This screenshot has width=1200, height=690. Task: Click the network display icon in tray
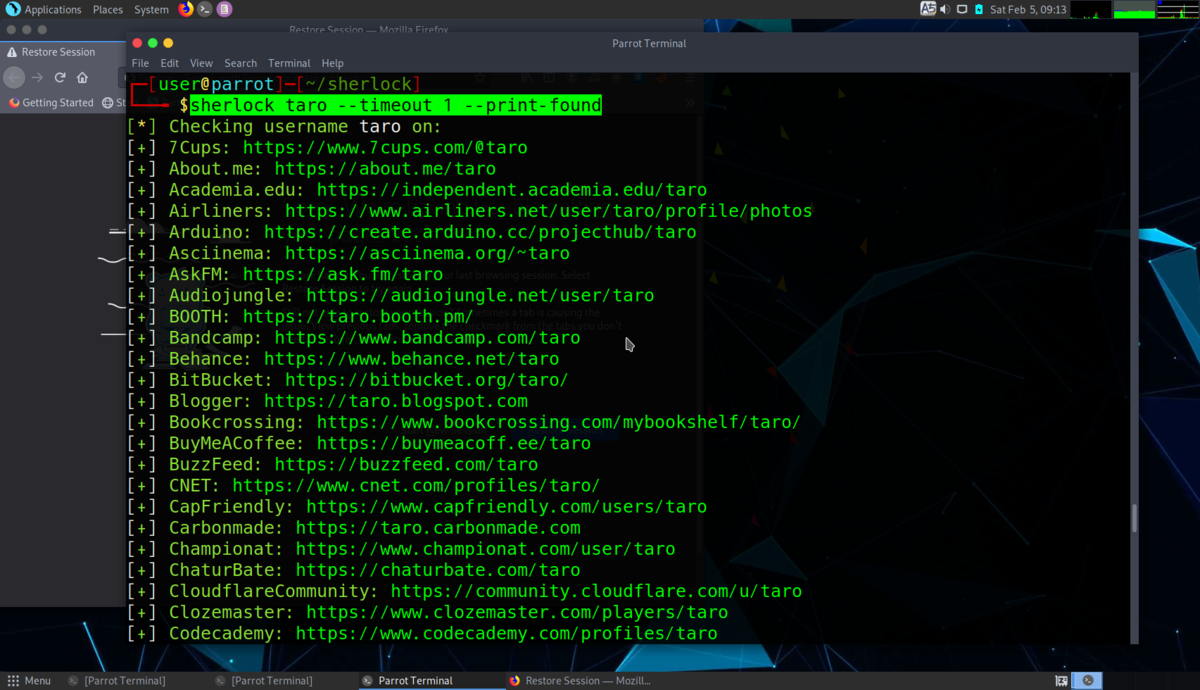pos(962,9)
